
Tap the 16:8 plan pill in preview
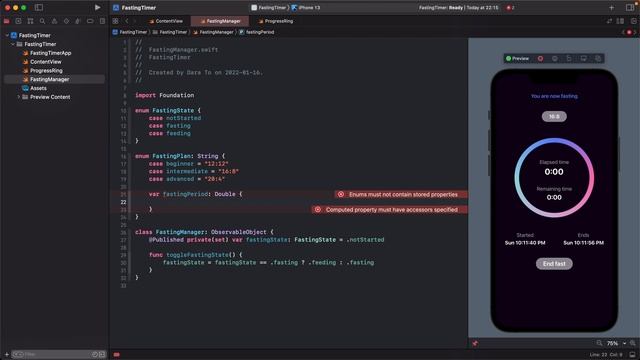click(x=554, y=116)
